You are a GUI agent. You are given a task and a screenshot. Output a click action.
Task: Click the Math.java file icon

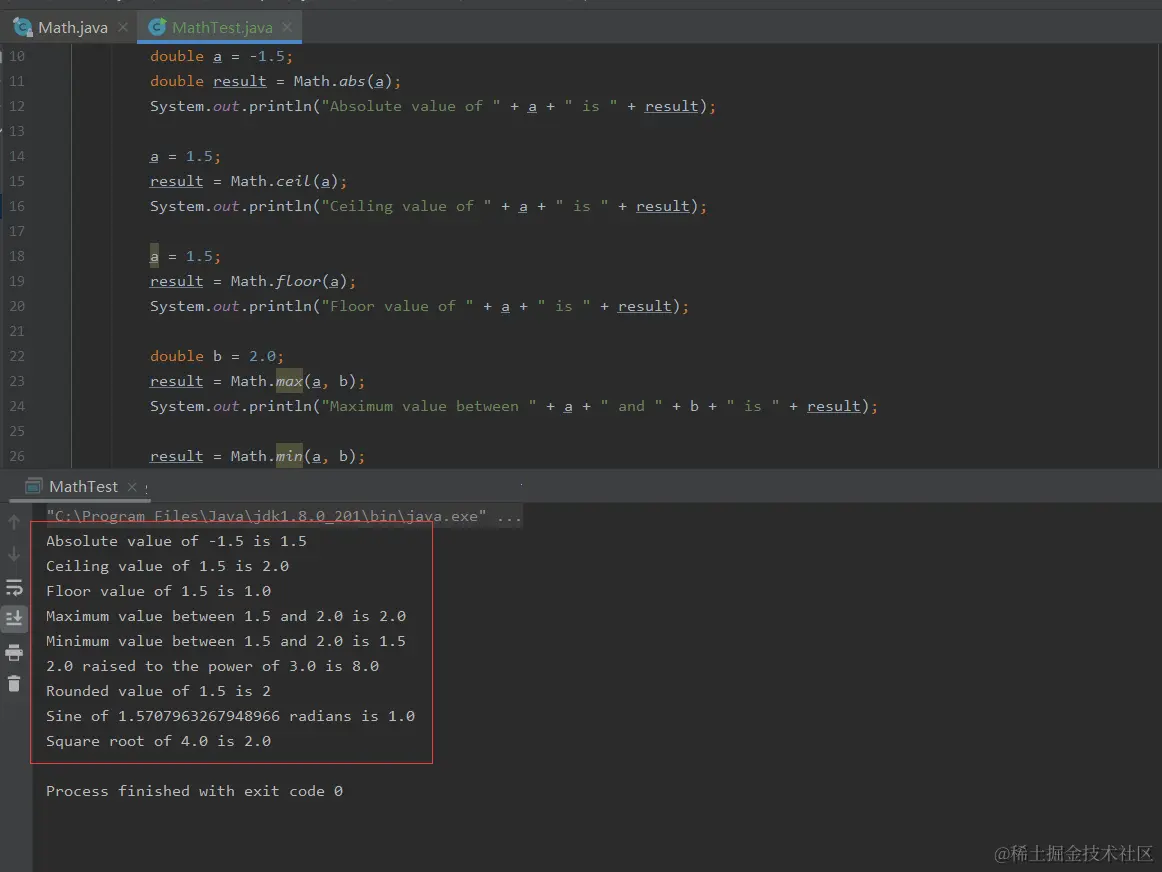[x=23, y=27]
